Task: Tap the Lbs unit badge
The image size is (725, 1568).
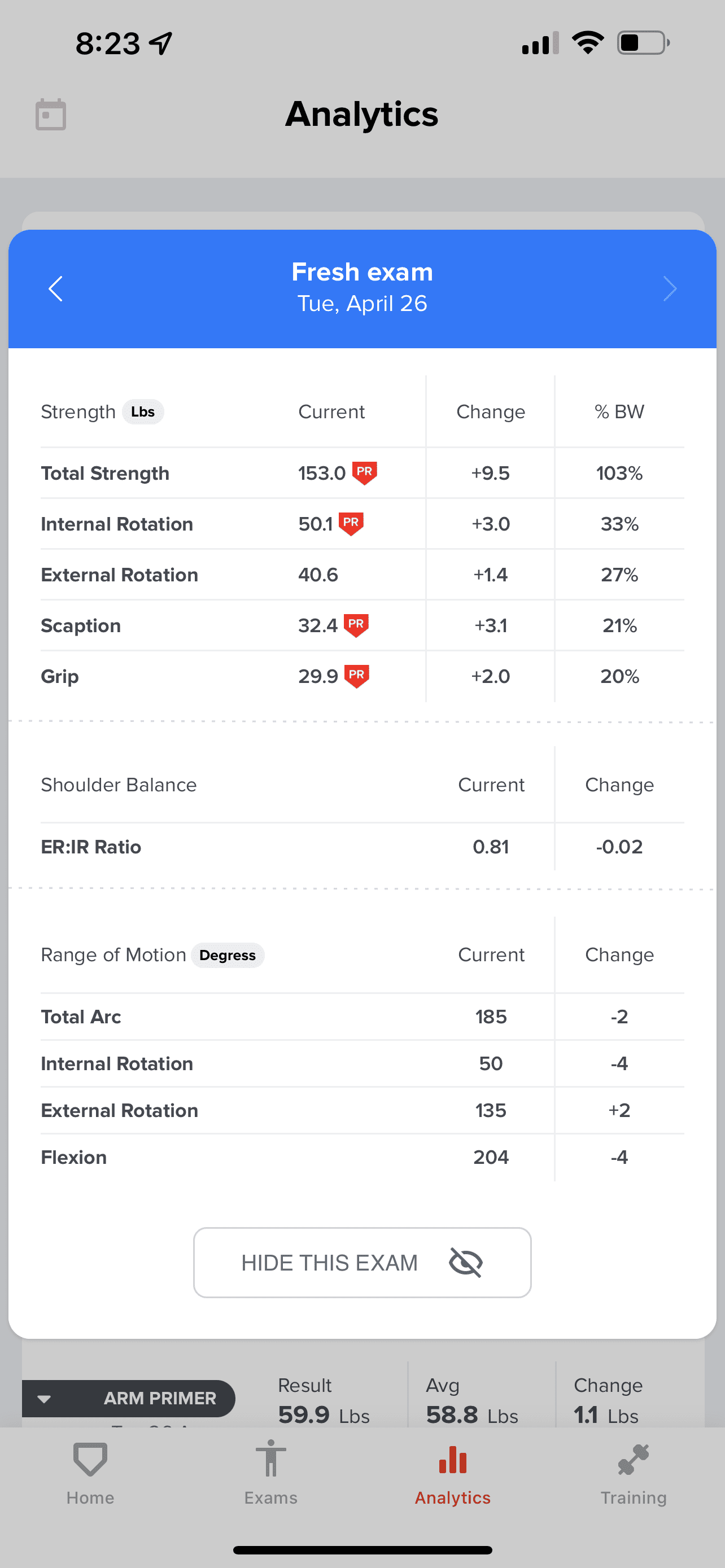Action: point(143,412)
